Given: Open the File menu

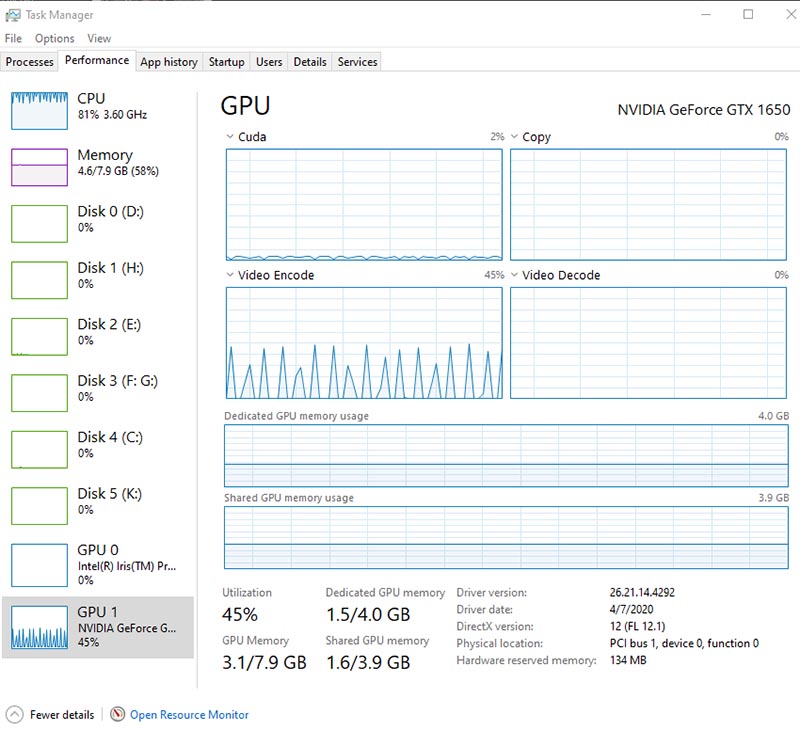Looking at the screenshot, I should [x=13, y=38].
